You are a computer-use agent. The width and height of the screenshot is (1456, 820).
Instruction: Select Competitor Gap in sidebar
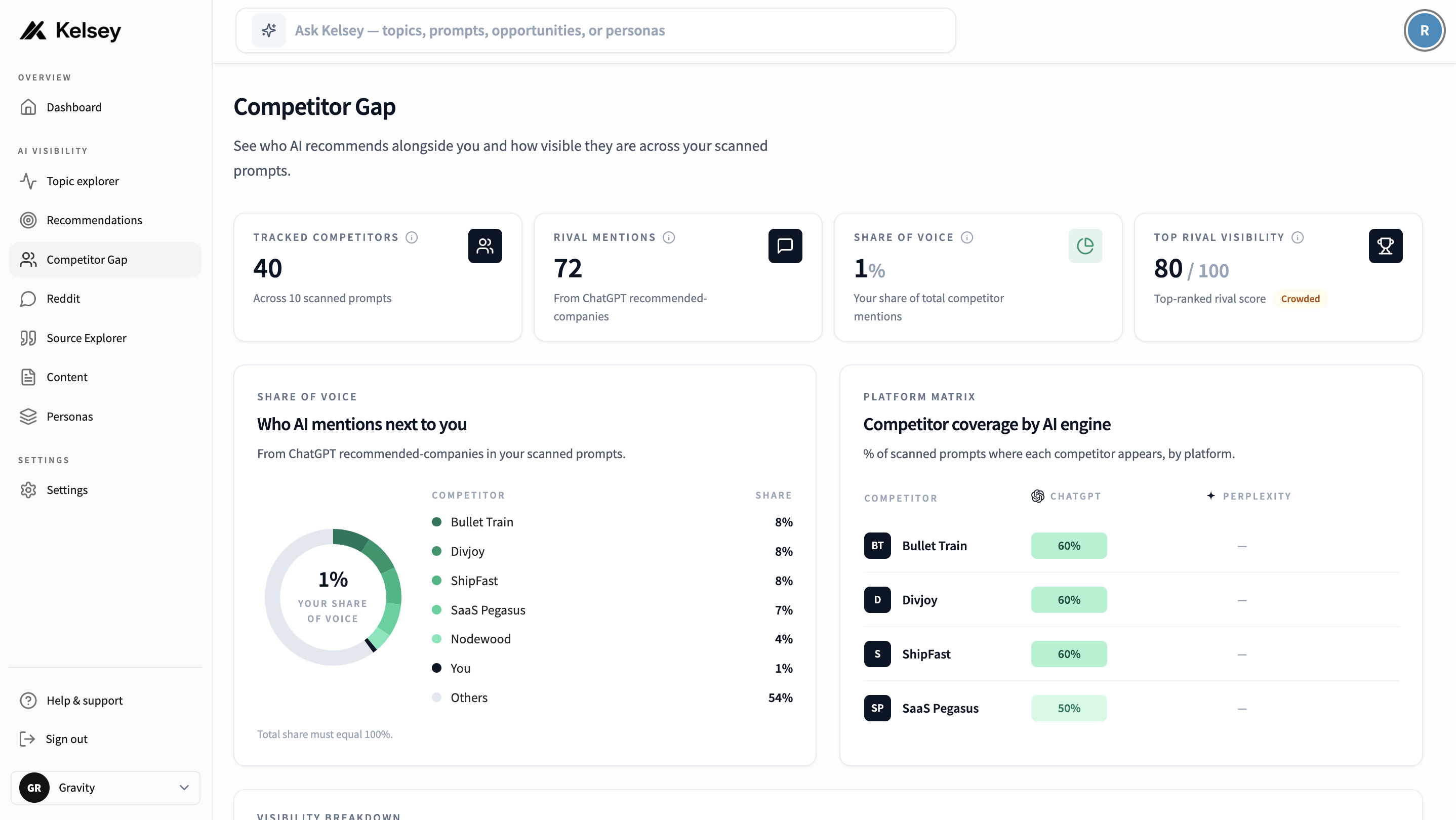pos(105,259)
